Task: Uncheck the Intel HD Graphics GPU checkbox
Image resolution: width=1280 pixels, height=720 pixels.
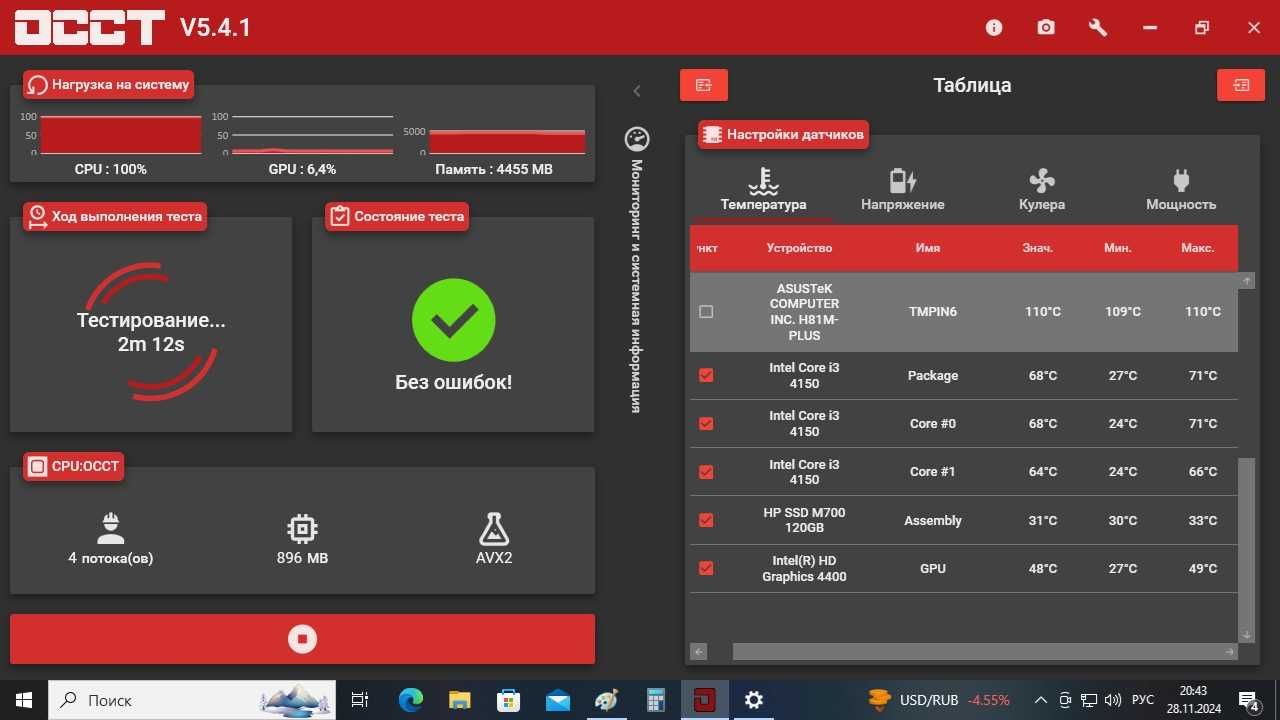Action: click(x=706, y=568)
